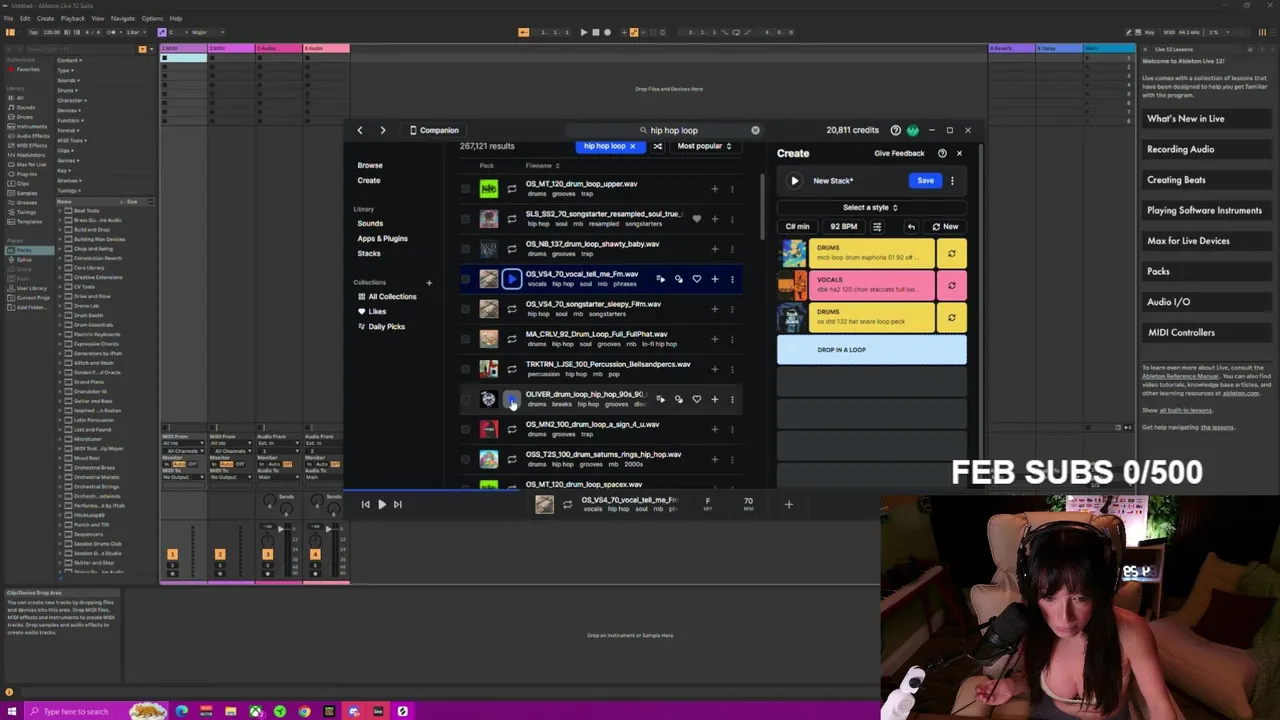Regenerate the pink VOCALS layer
The height and width of the screenshot is (720, 1280).
coord(951,286)
